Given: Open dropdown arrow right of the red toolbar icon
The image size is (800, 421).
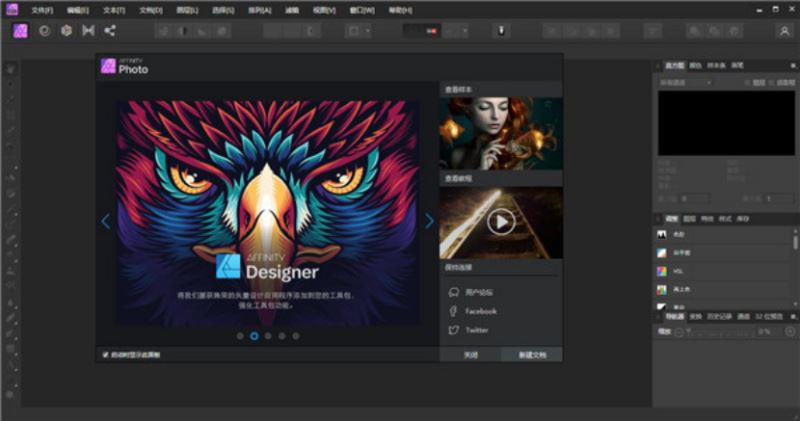Looking at the screenshot, I should click(465, 31).
